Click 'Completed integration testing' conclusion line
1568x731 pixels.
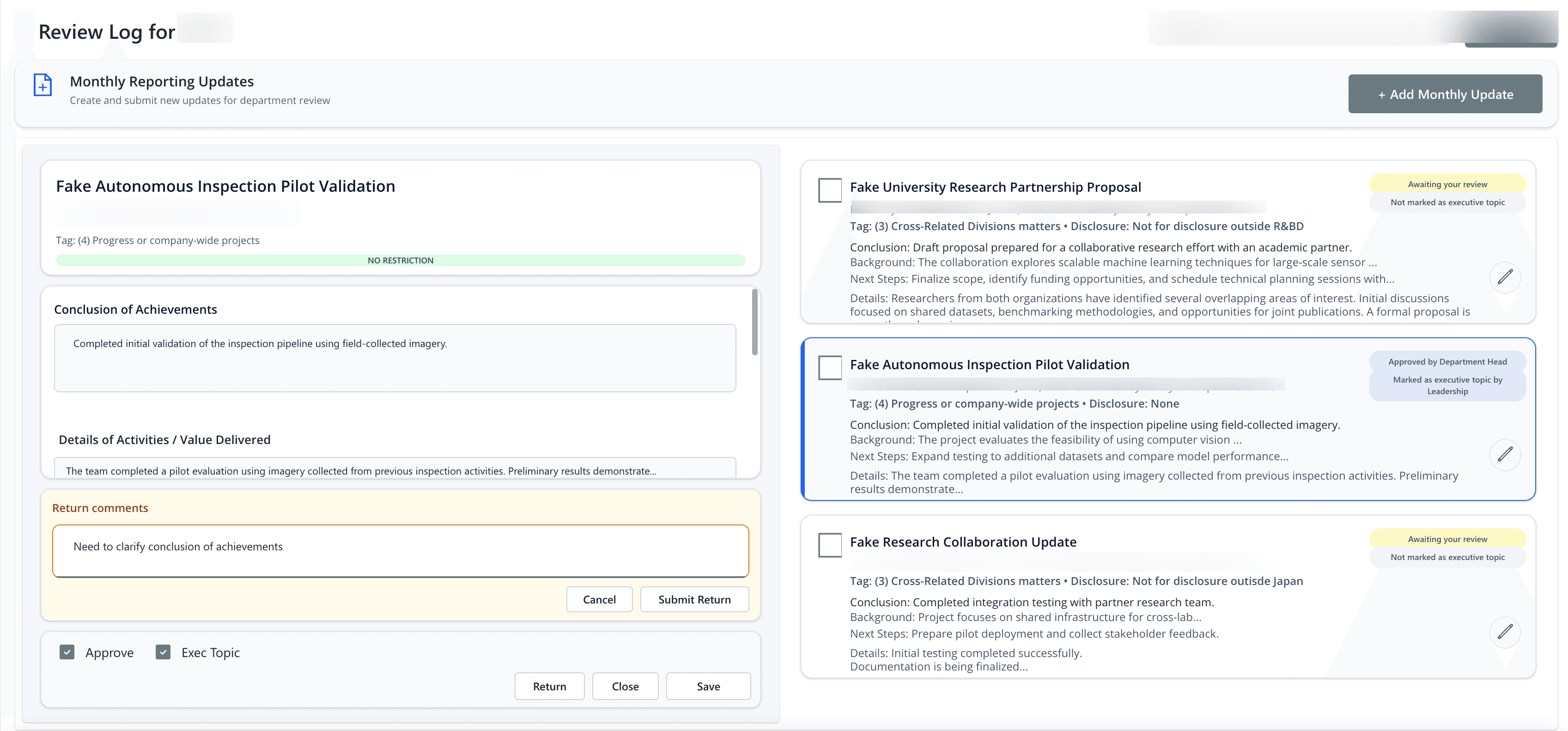[1032, 602]
